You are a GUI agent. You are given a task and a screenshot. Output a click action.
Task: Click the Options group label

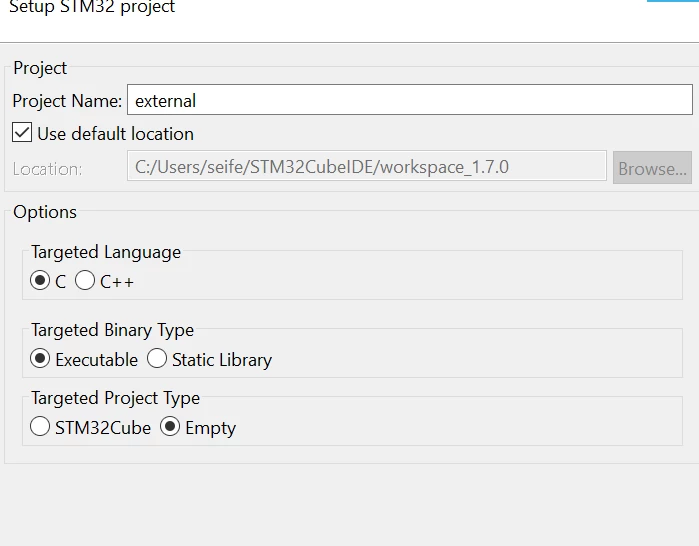pyautogui.click(x=45, y=212)
